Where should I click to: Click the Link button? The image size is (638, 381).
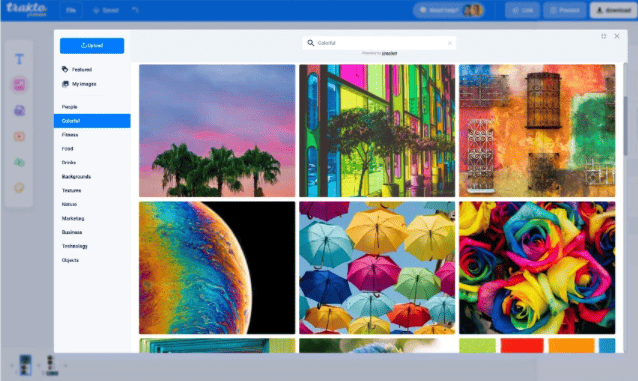tap(522, 10)
